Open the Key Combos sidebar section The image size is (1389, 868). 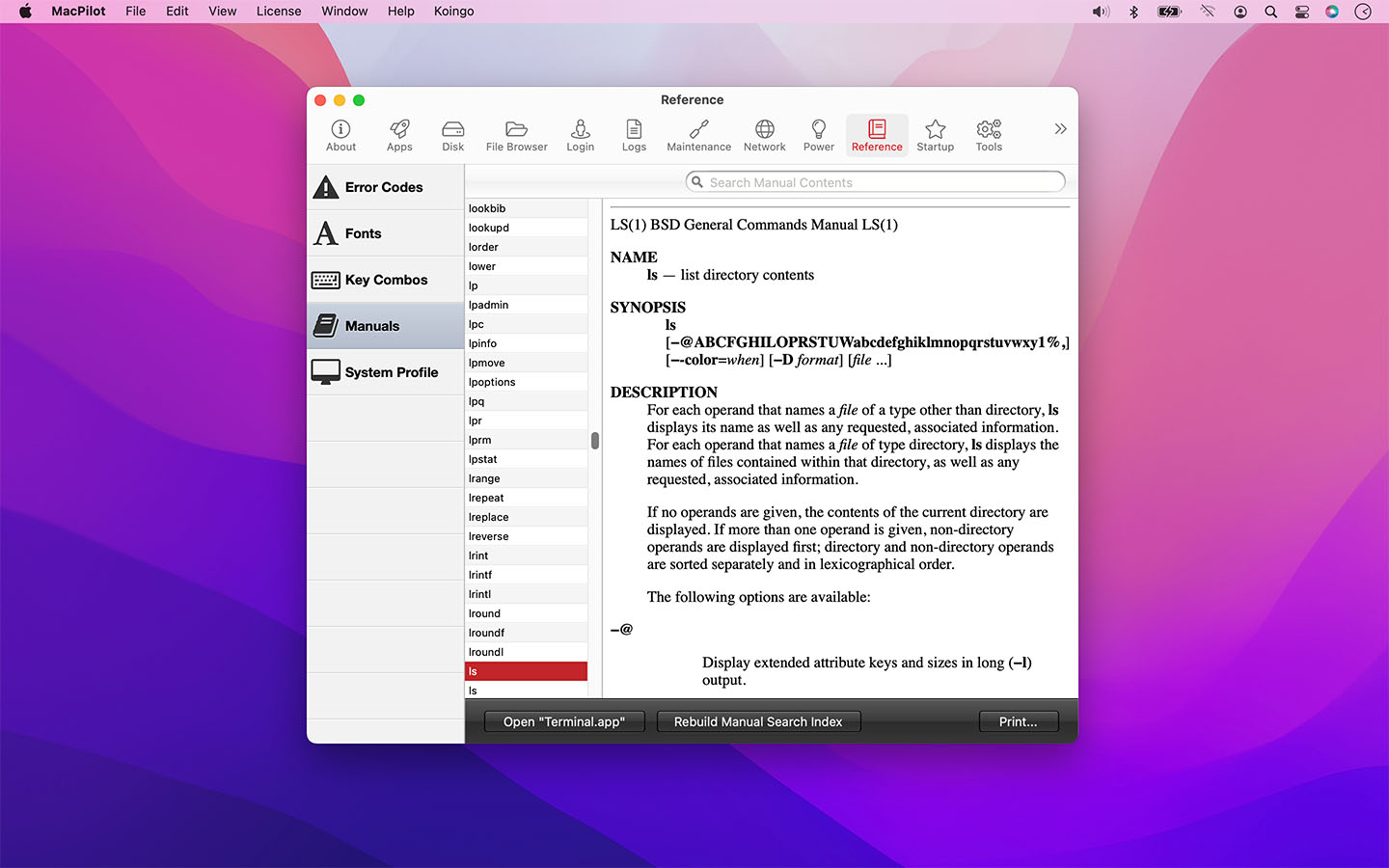(x=385, y=280)
